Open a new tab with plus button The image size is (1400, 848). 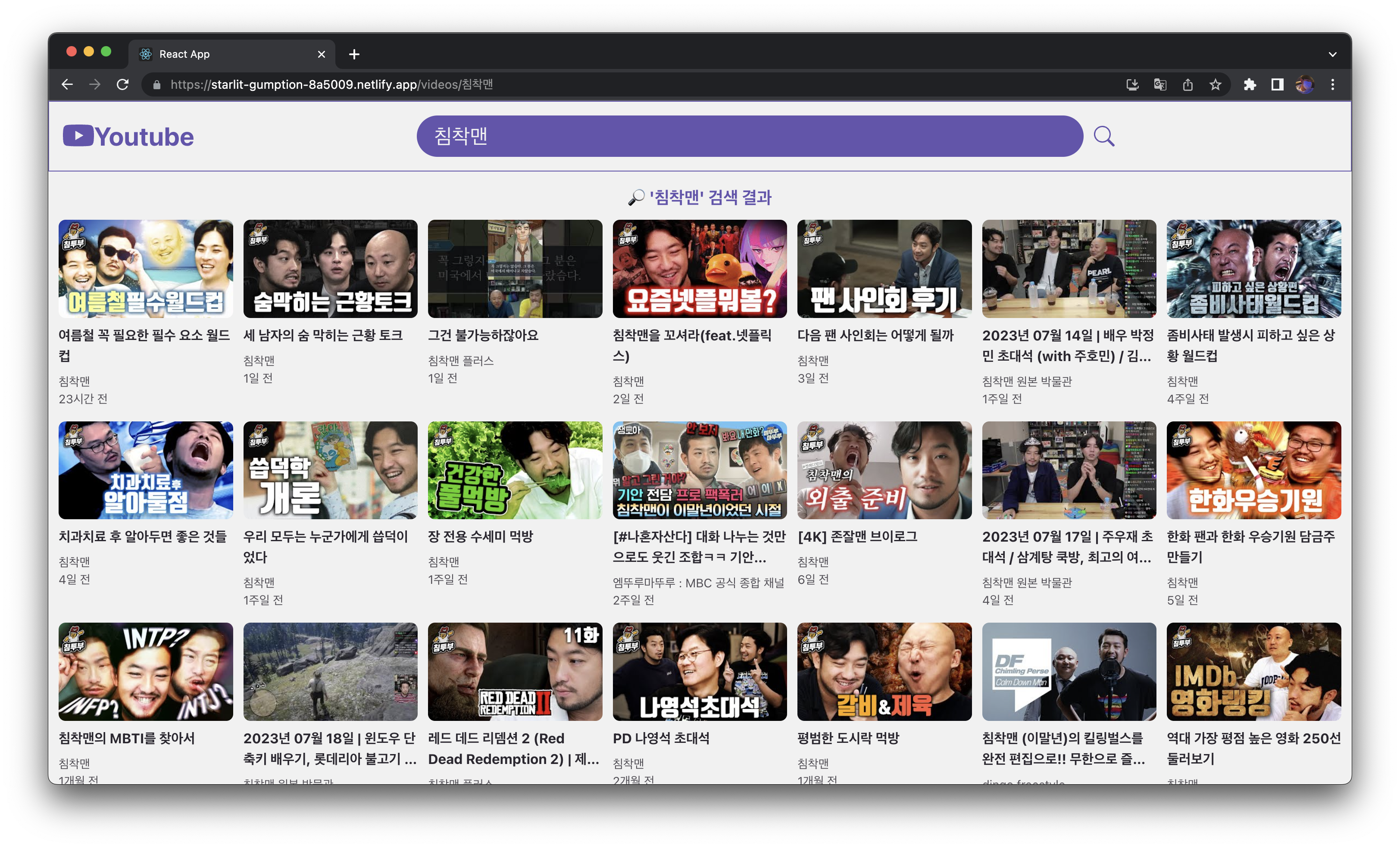354,55
